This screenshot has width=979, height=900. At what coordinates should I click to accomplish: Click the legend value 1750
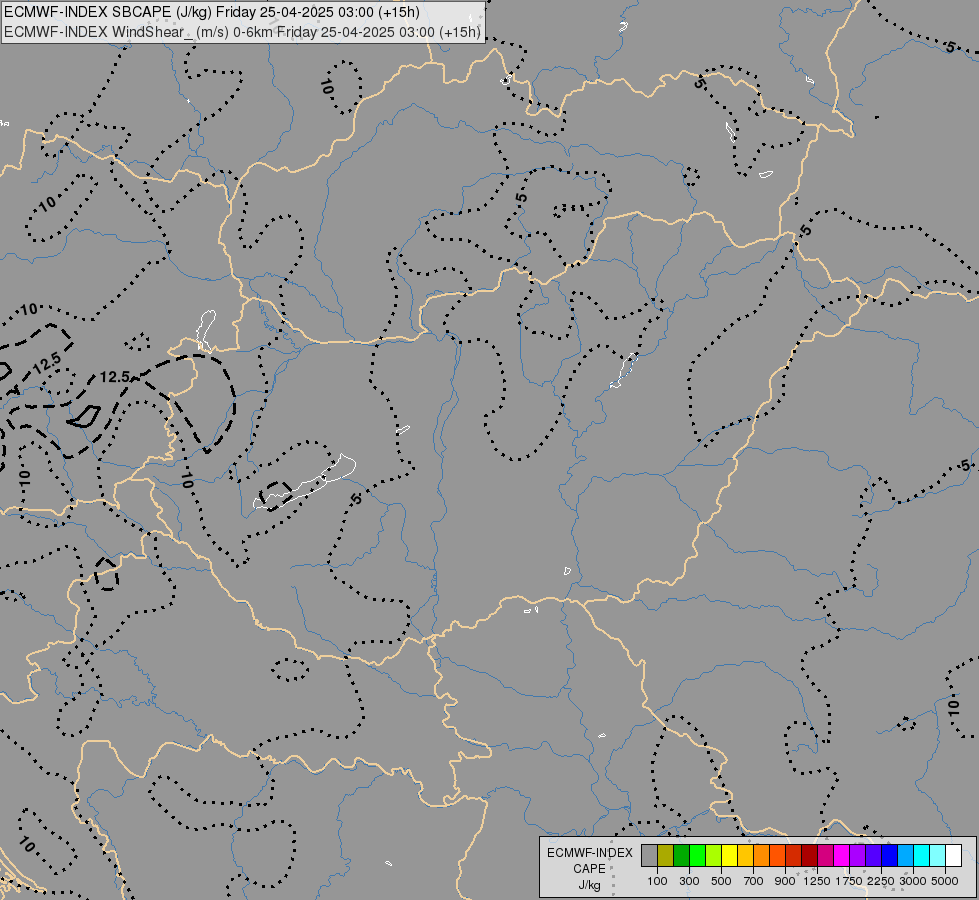[849, 881]
